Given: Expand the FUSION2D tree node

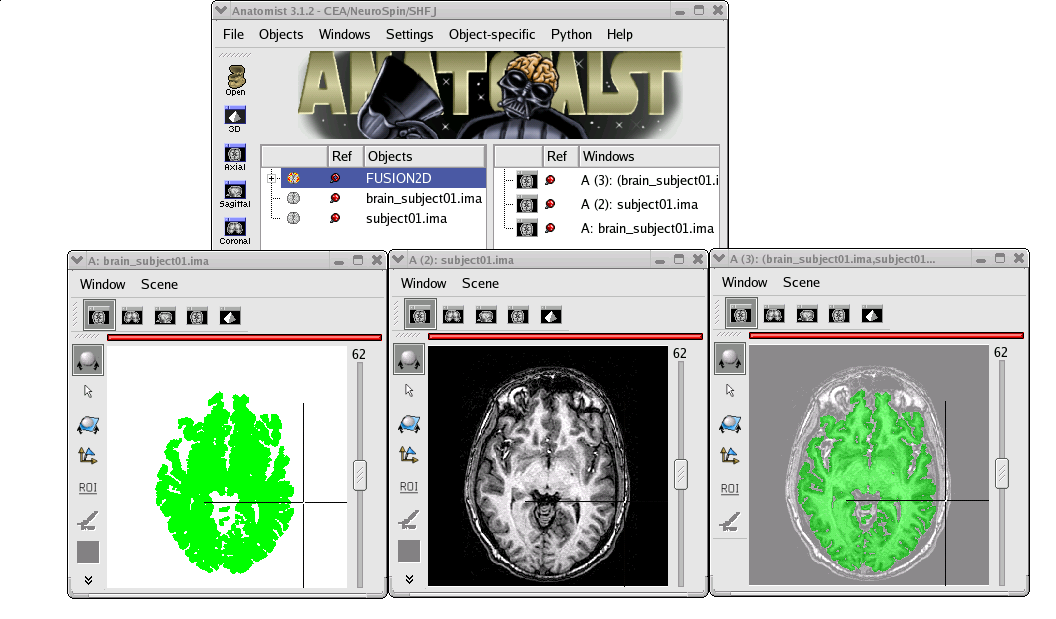Looking at the screenshot, I should coord(272,178).
